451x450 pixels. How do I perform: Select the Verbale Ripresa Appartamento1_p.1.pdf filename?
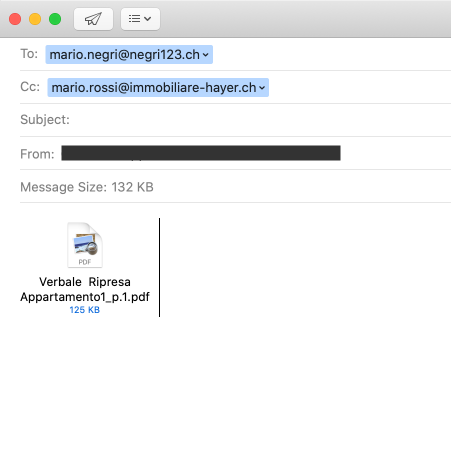(85, 289)
